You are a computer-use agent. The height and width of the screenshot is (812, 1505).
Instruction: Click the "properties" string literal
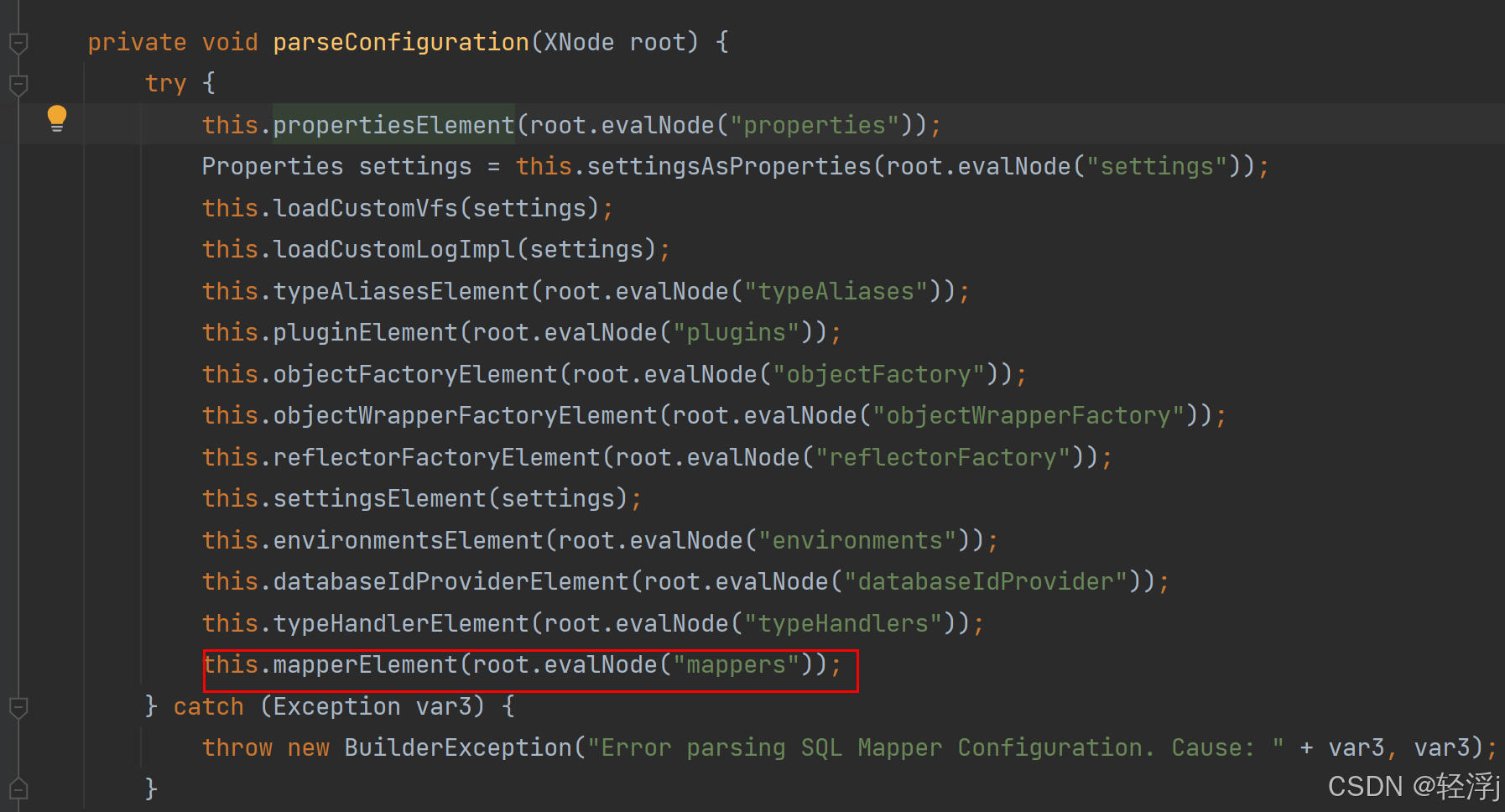tap(815, 125)
